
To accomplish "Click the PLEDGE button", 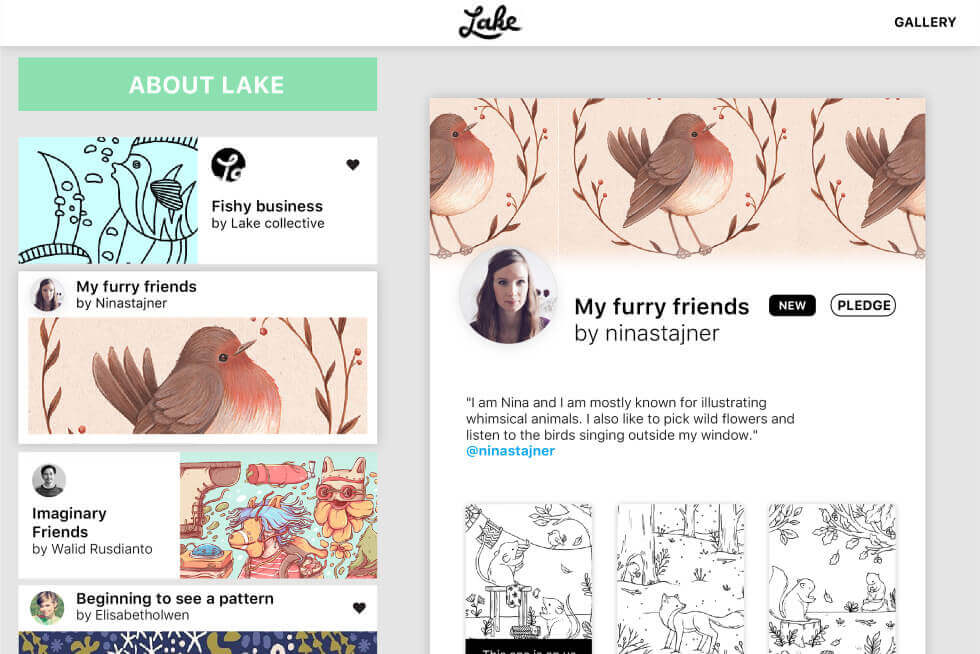I will point(863,305).
